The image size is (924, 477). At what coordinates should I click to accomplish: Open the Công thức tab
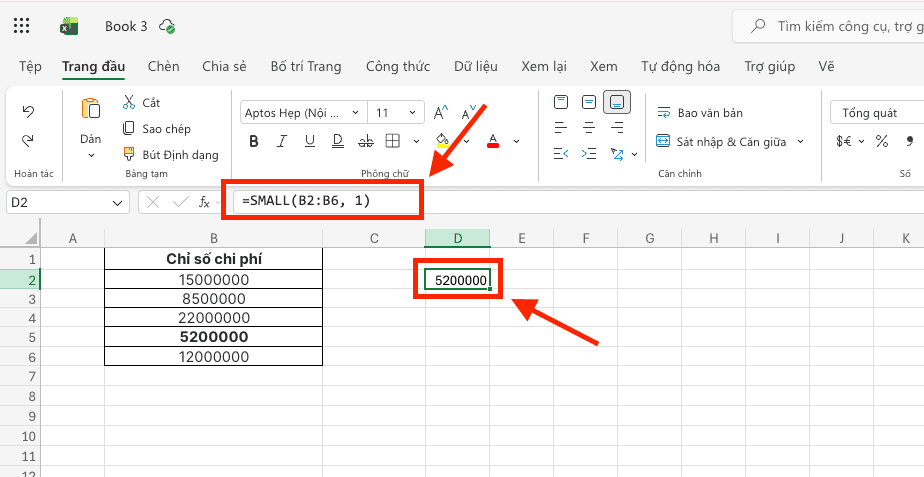click(397, 66)
